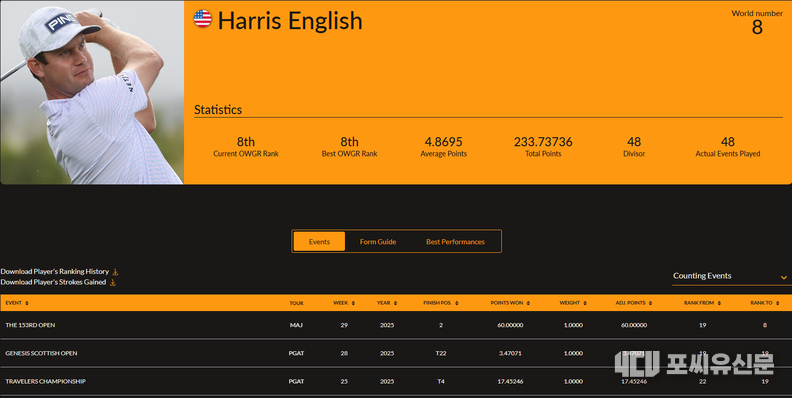Click TRAVELERS CHAMPIONSHIP event row
Screen dimensions: 792x398
(396, 381)
